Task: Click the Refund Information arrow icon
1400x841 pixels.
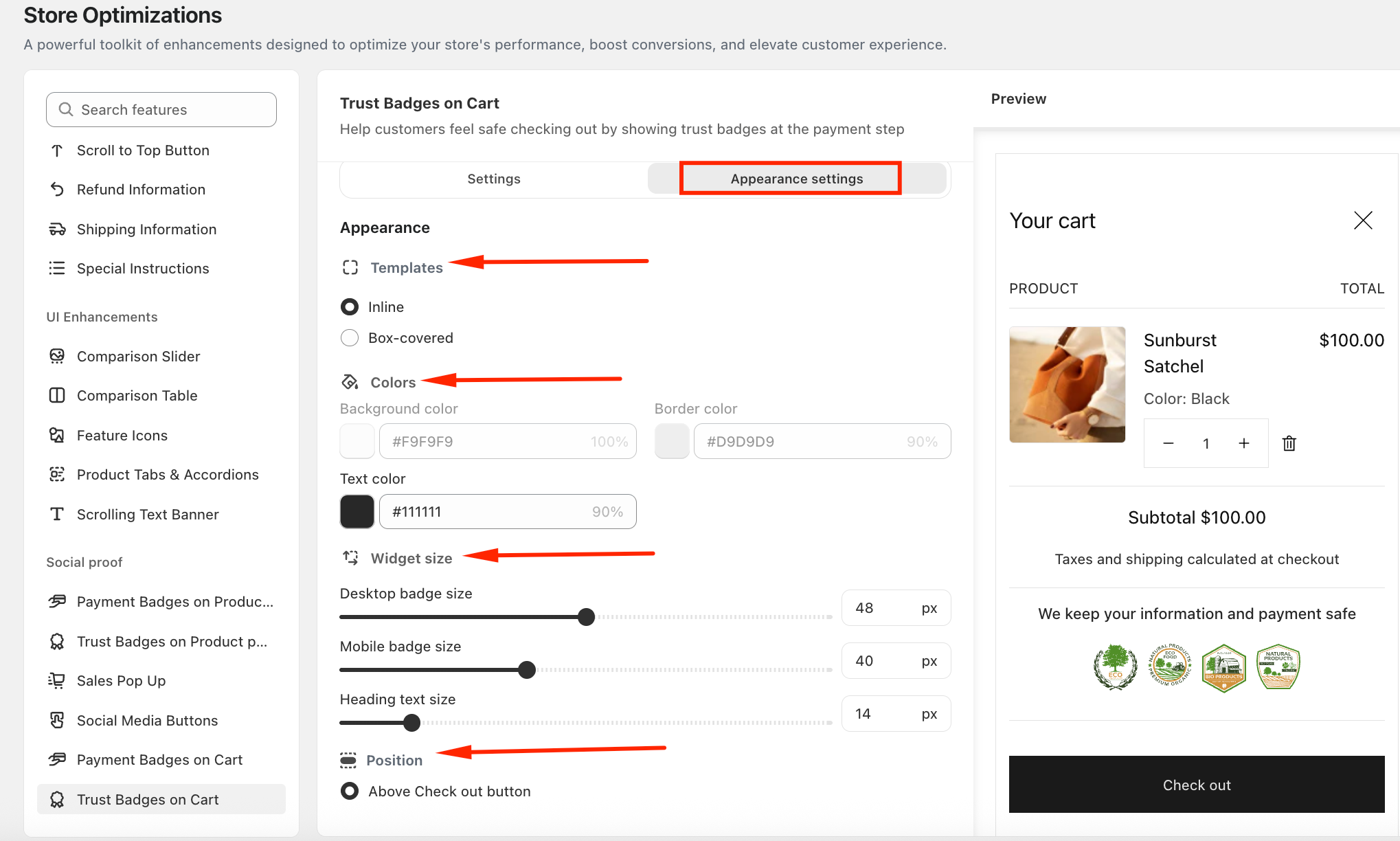Action: point(57,189)
